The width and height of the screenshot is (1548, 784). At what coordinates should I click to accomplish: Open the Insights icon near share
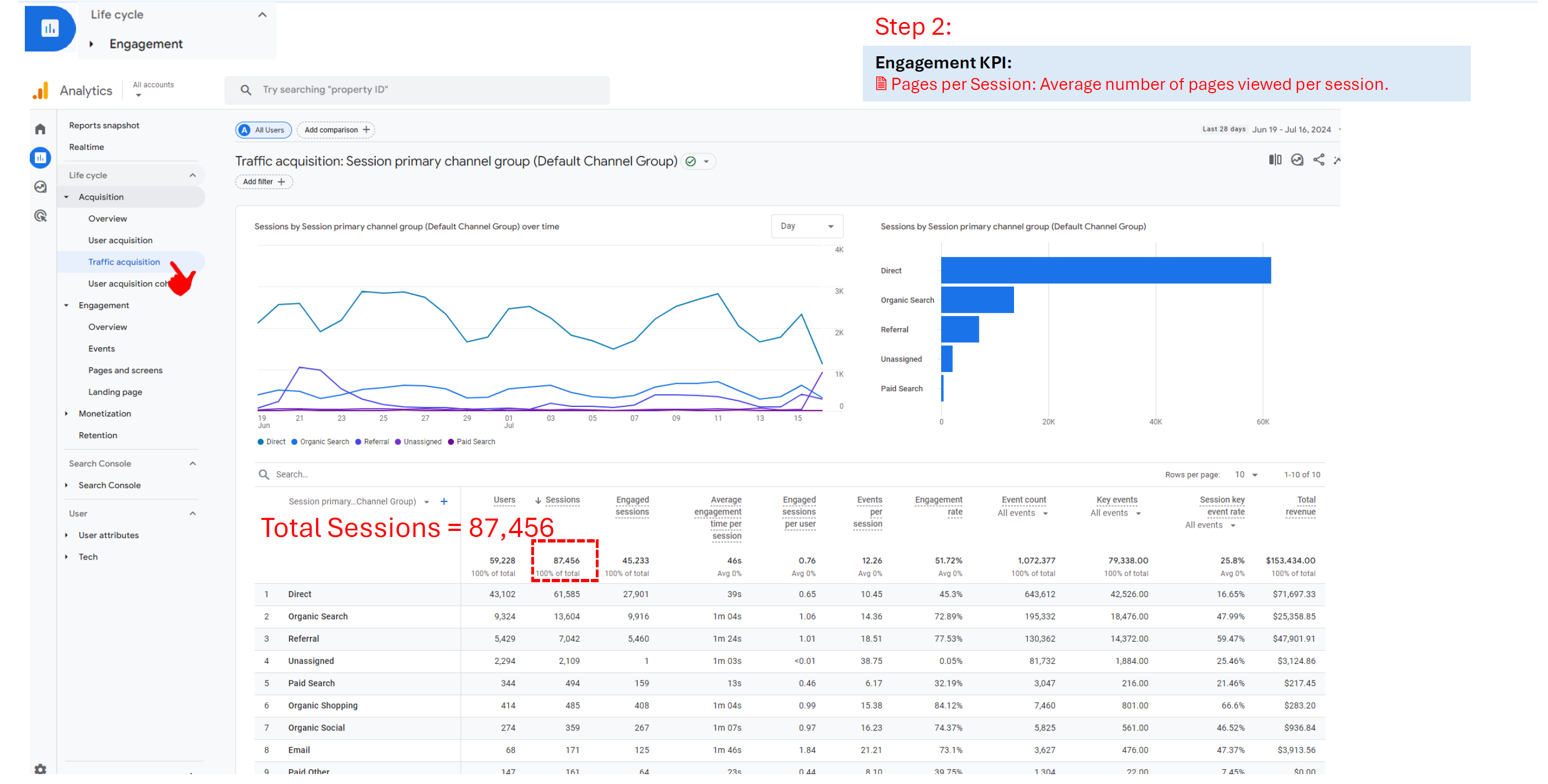tap(1297, 160)
